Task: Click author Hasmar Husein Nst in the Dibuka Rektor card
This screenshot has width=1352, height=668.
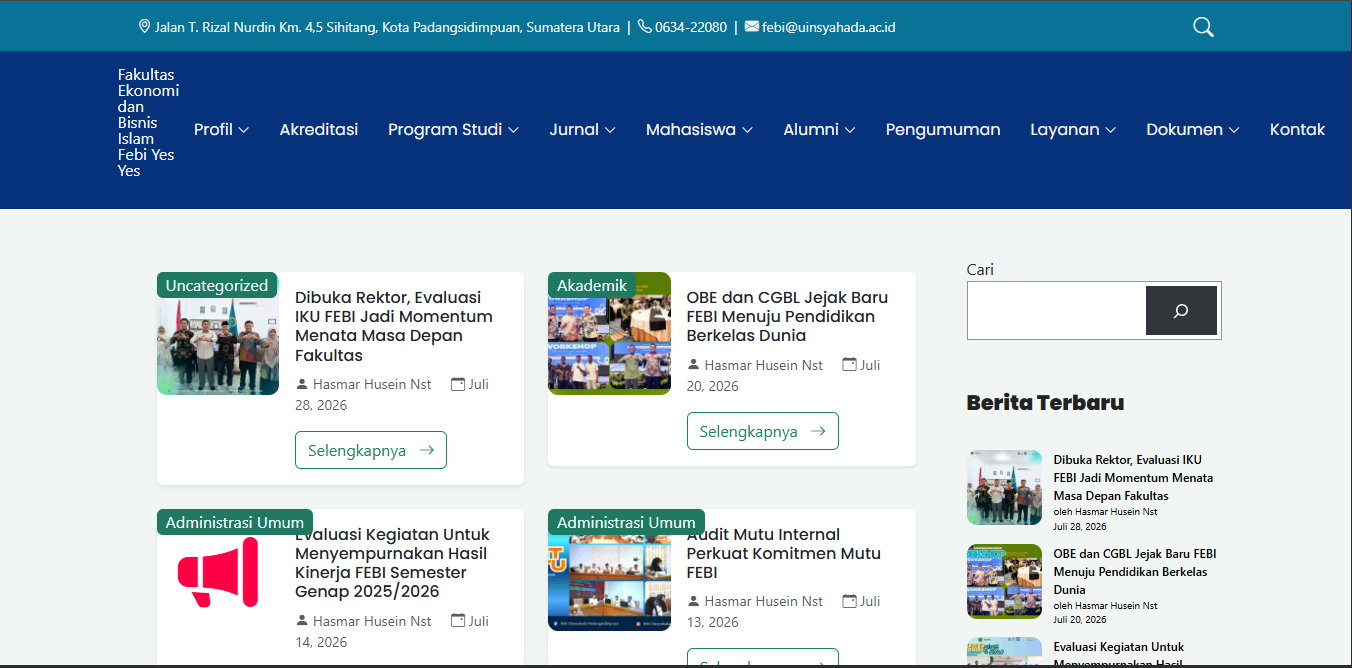Action: pos(372,384)
